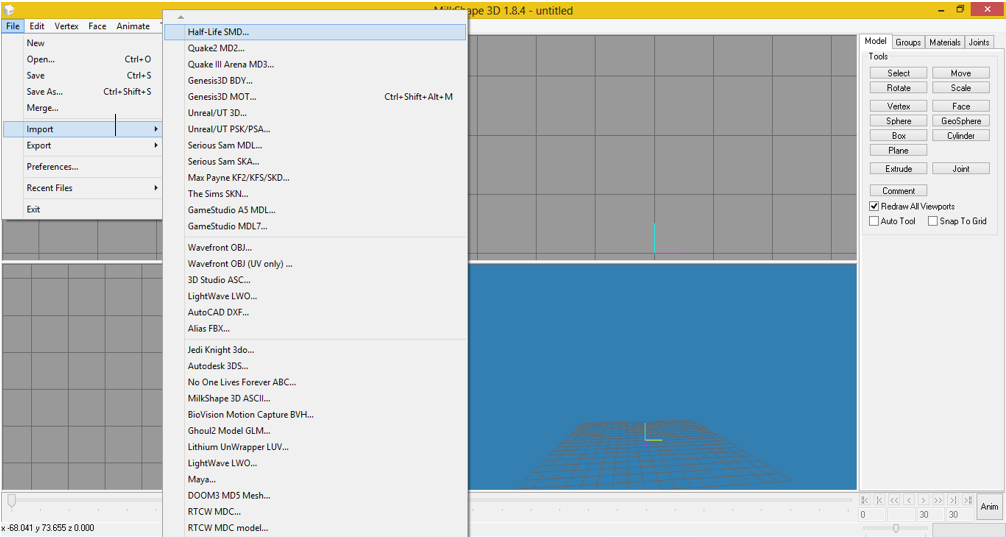
Task: Go to the last frame button
Action: coord(953,500)
